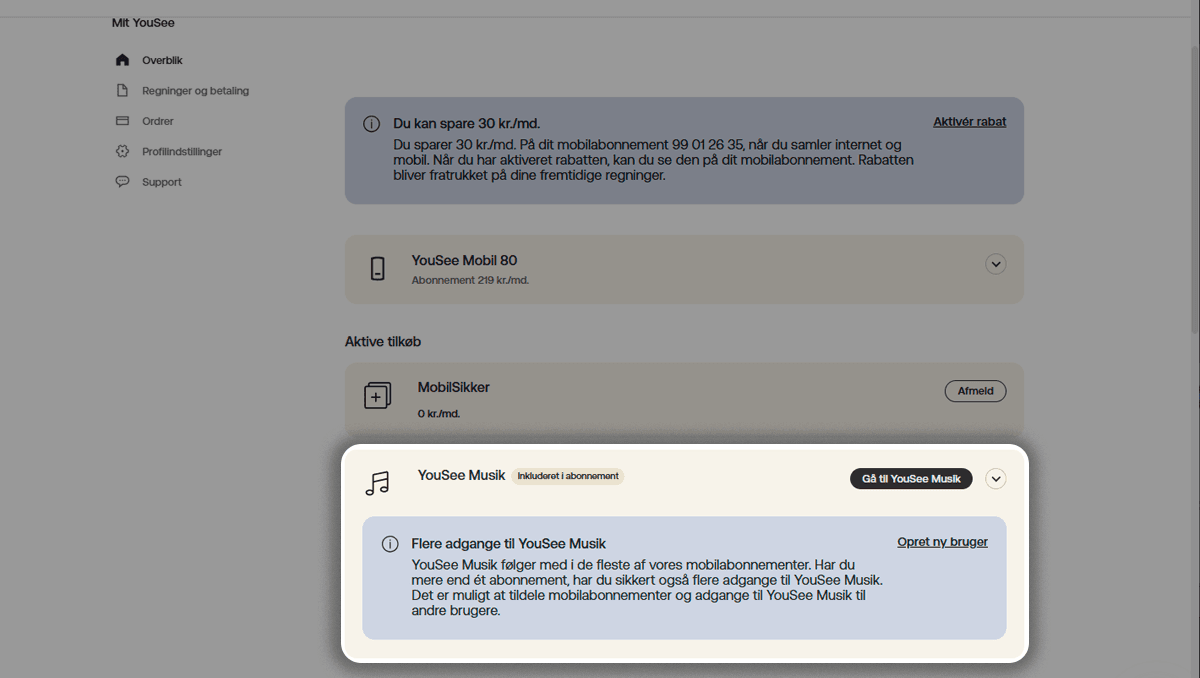Open Overblik in the sidebar
This screenshot has width=1200, height=678.
point(162,60)
